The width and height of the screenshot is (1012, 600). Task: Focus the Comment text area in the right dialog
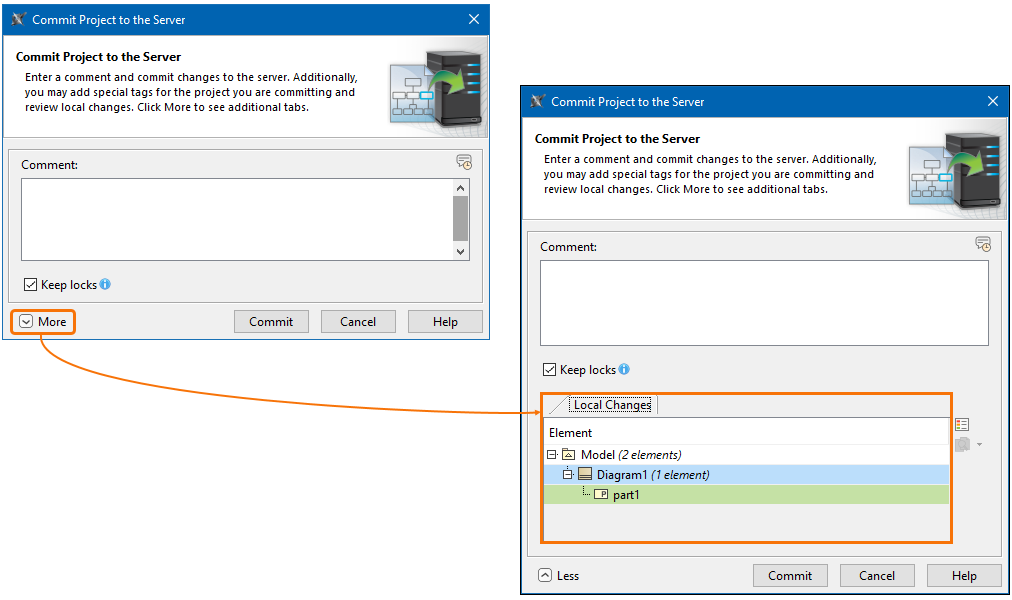coord(764,303)
